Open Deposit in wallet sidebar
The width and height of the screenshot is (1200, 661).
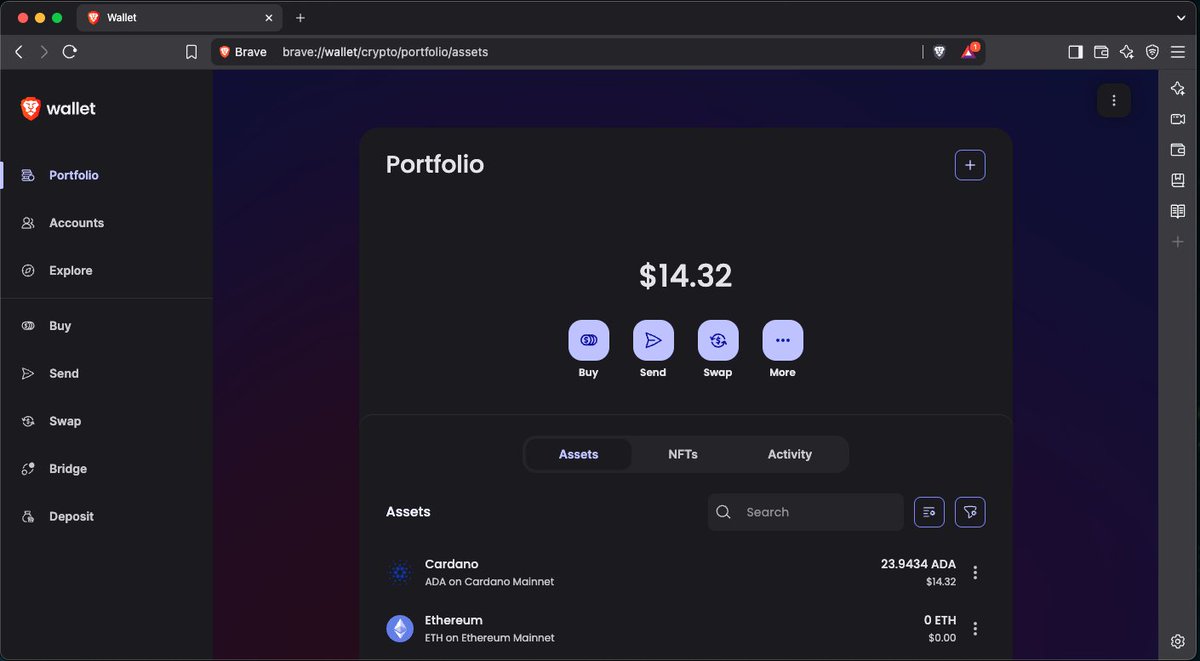(71, 517)
